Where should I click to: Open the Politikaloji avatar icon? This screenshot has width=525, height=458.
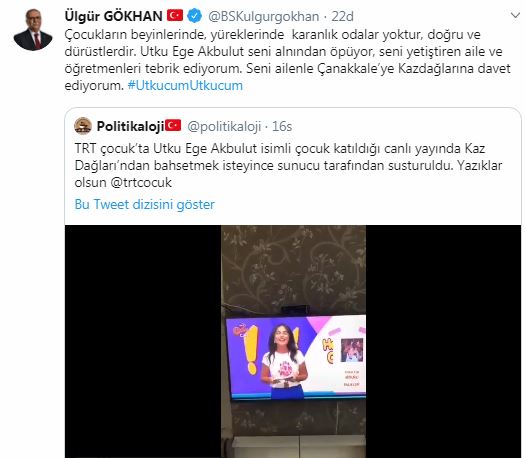click(83, 126)
